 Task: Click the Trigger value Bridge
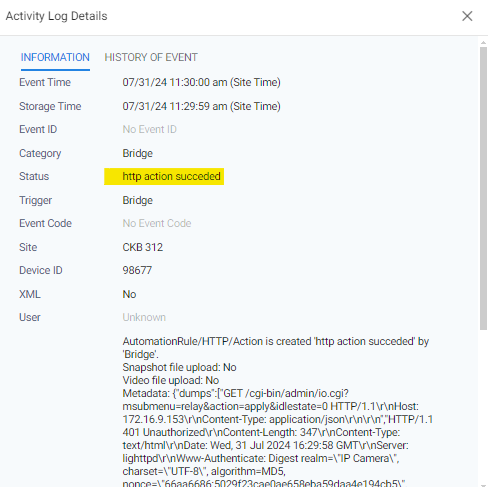point(137,200)
